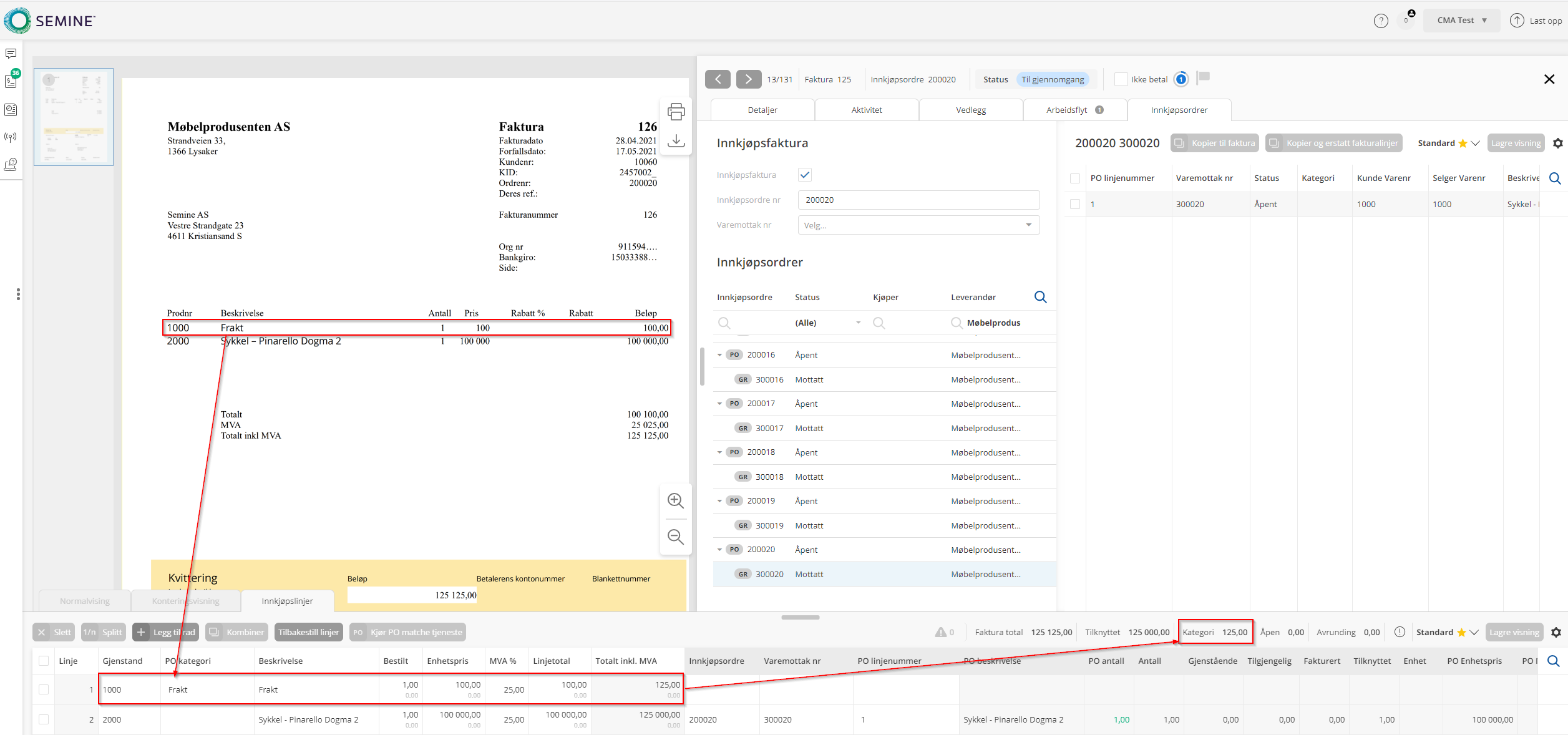Viewport: 1568px width, 735px height.
Task: Download the invoice PDF
Action: [676, 140]
